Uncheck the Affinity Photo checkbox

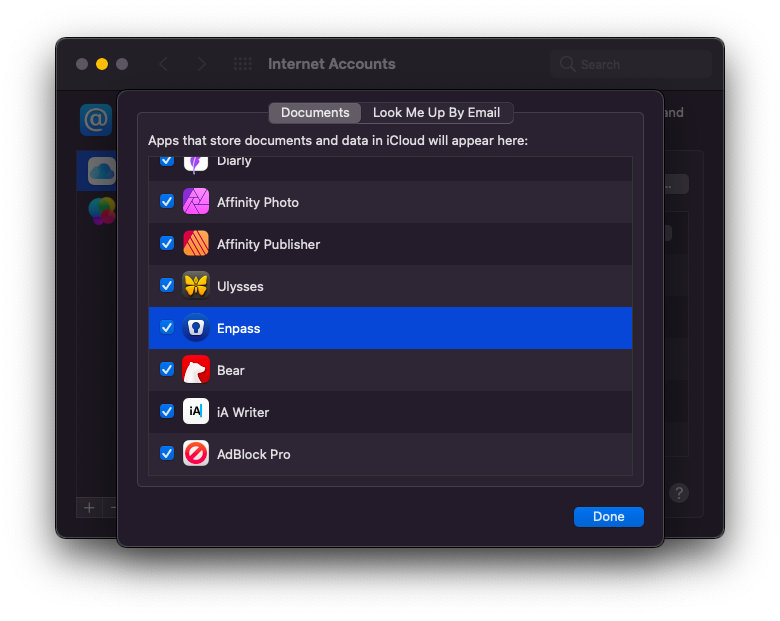(x=167, y=202)
